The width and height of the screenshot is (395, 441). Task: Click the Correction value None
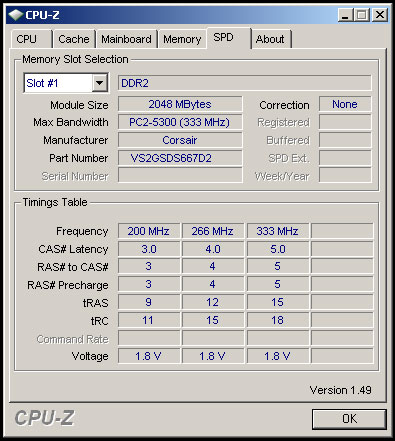click(x=345, y=104)
